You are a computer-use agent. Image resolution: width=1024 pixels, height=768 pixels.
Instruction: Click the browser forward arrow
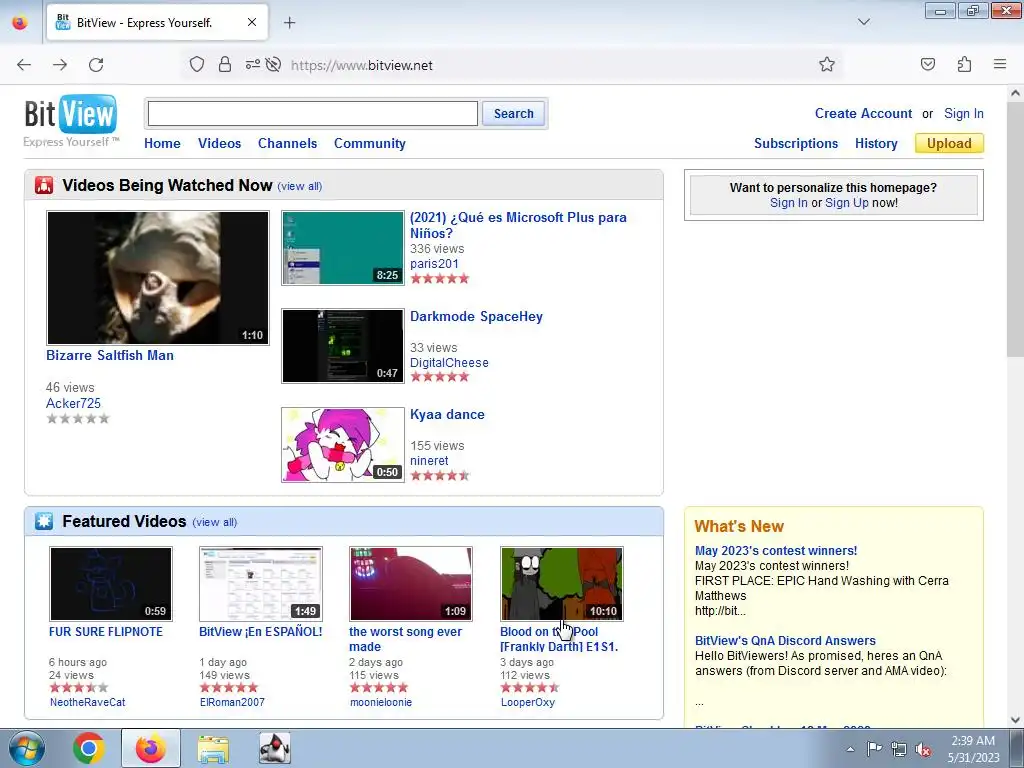(60, 65)
